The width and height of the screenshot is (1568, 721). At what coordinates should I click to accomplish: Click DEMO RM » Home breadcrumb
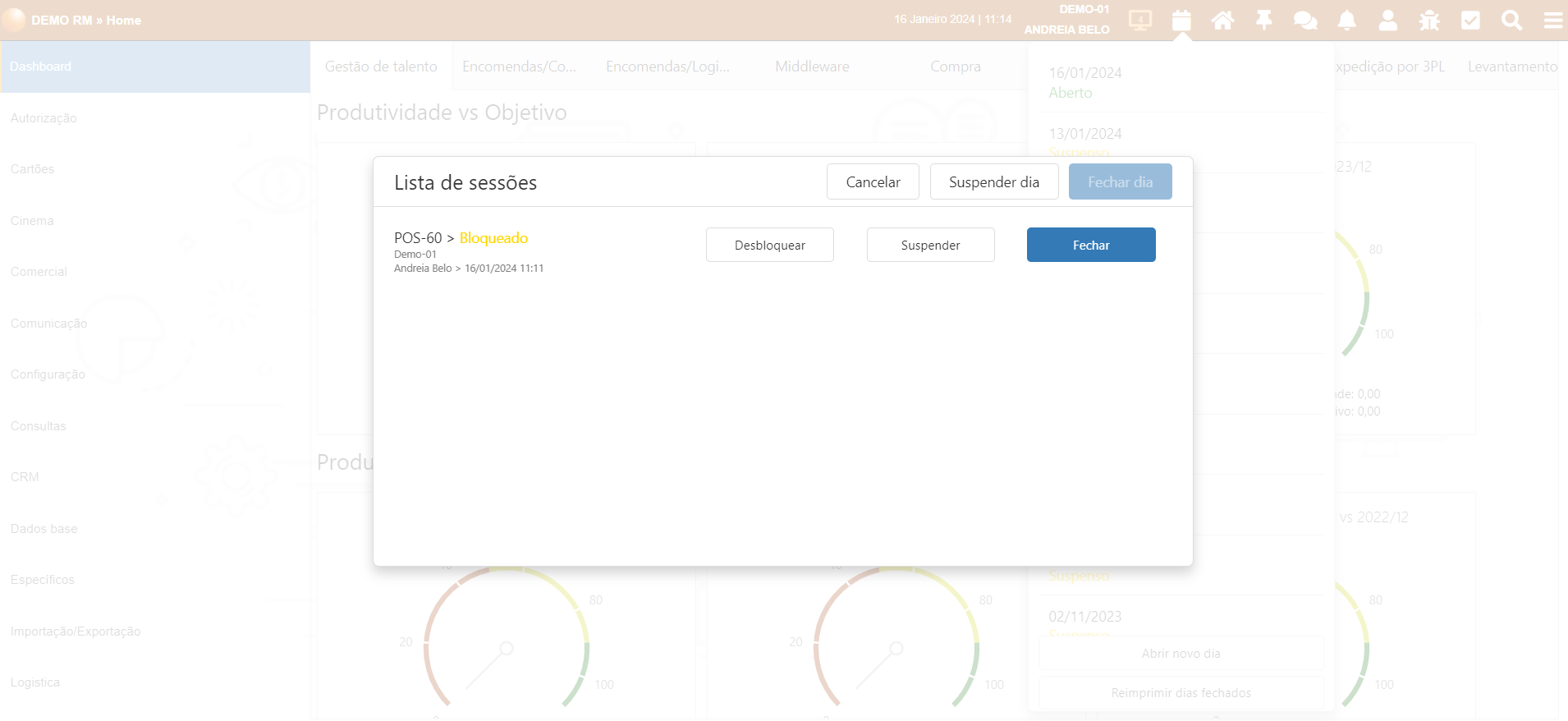[86, 20]
